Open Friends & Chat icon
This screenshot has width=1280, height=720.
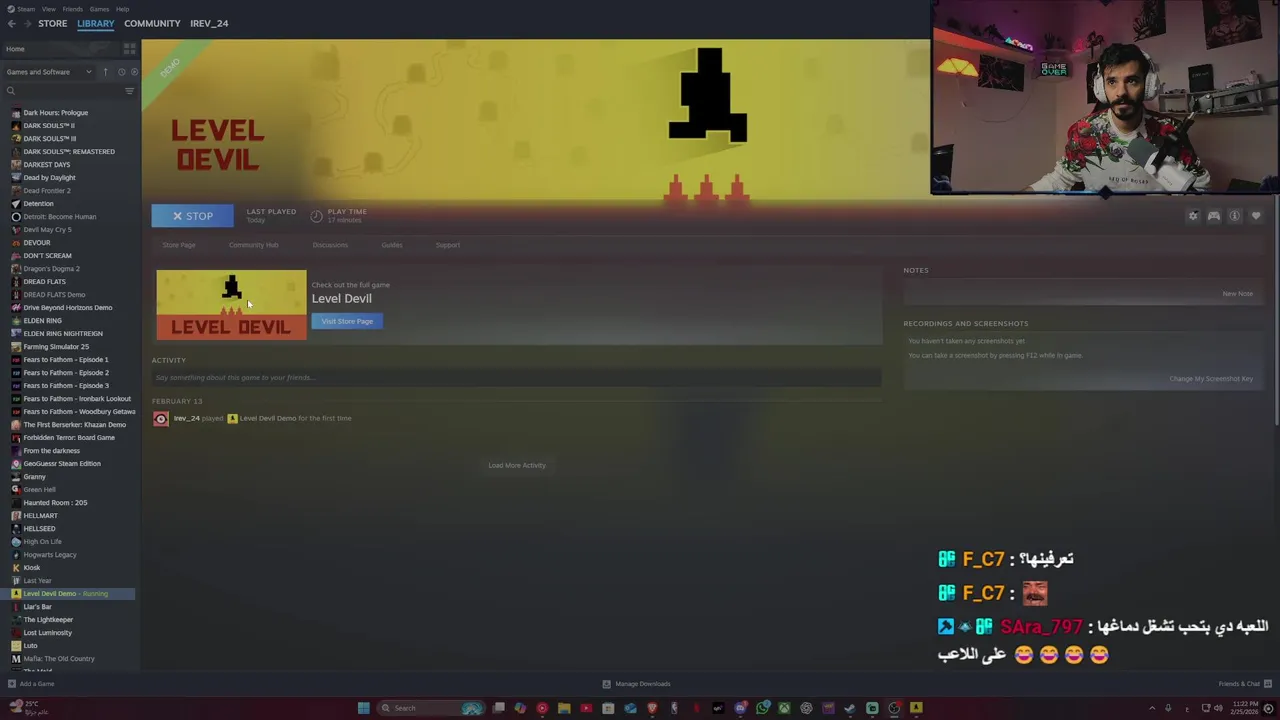(x=1266, y=684)
